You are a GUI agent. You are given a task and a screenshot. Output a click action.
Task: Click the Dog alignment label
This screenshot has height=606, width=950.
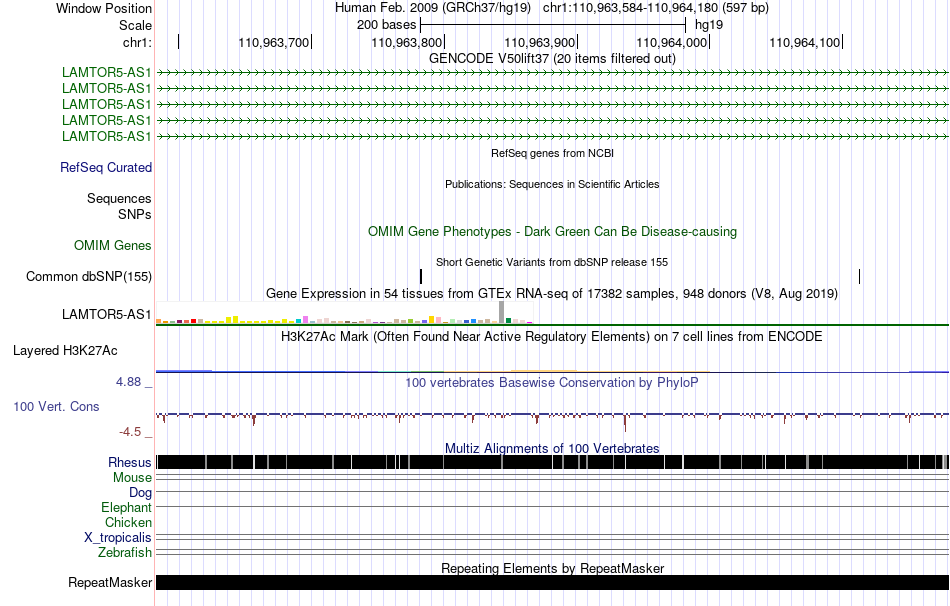click(x=140, y=493)
